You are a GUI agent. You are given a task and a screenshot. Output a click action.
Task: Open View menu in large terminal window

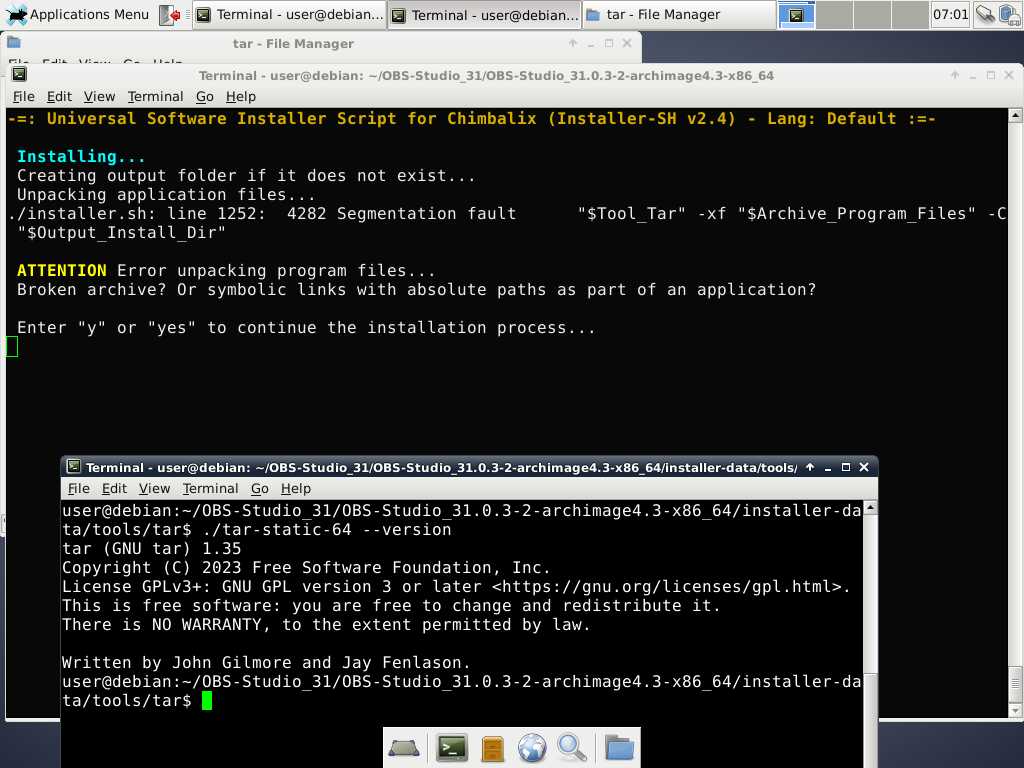click(99, 97)
